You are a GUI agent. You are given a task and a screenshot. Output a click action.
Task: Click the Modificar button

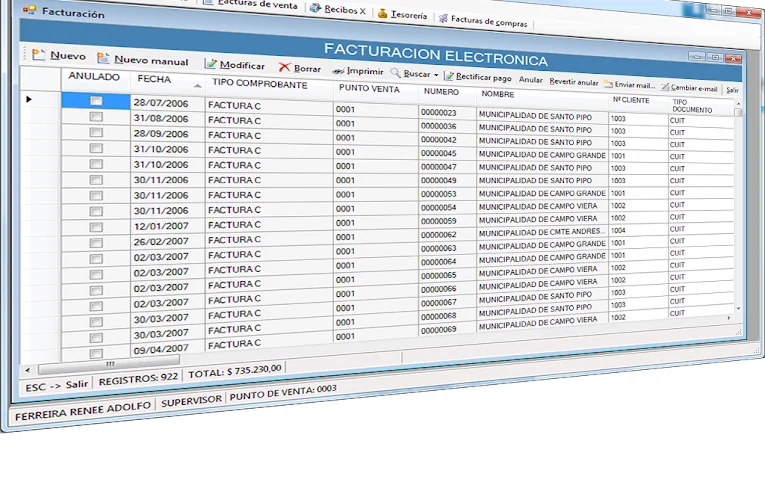tap(235, 64)
